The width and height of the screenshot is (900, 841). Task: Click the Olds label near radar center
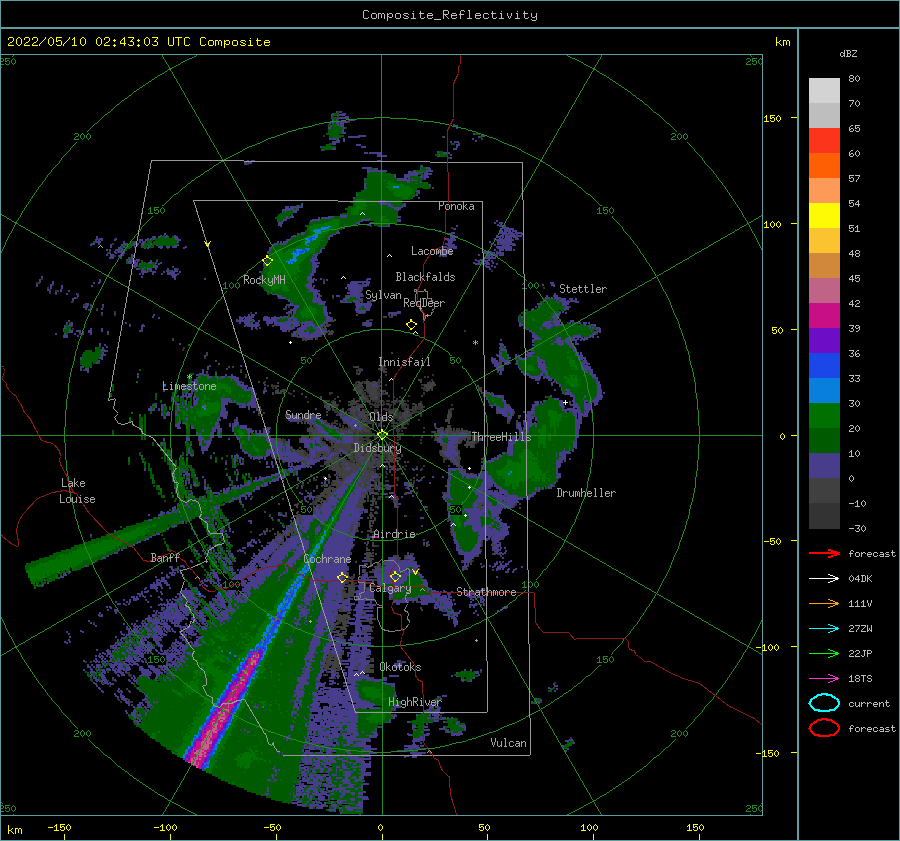pos(382,417)
